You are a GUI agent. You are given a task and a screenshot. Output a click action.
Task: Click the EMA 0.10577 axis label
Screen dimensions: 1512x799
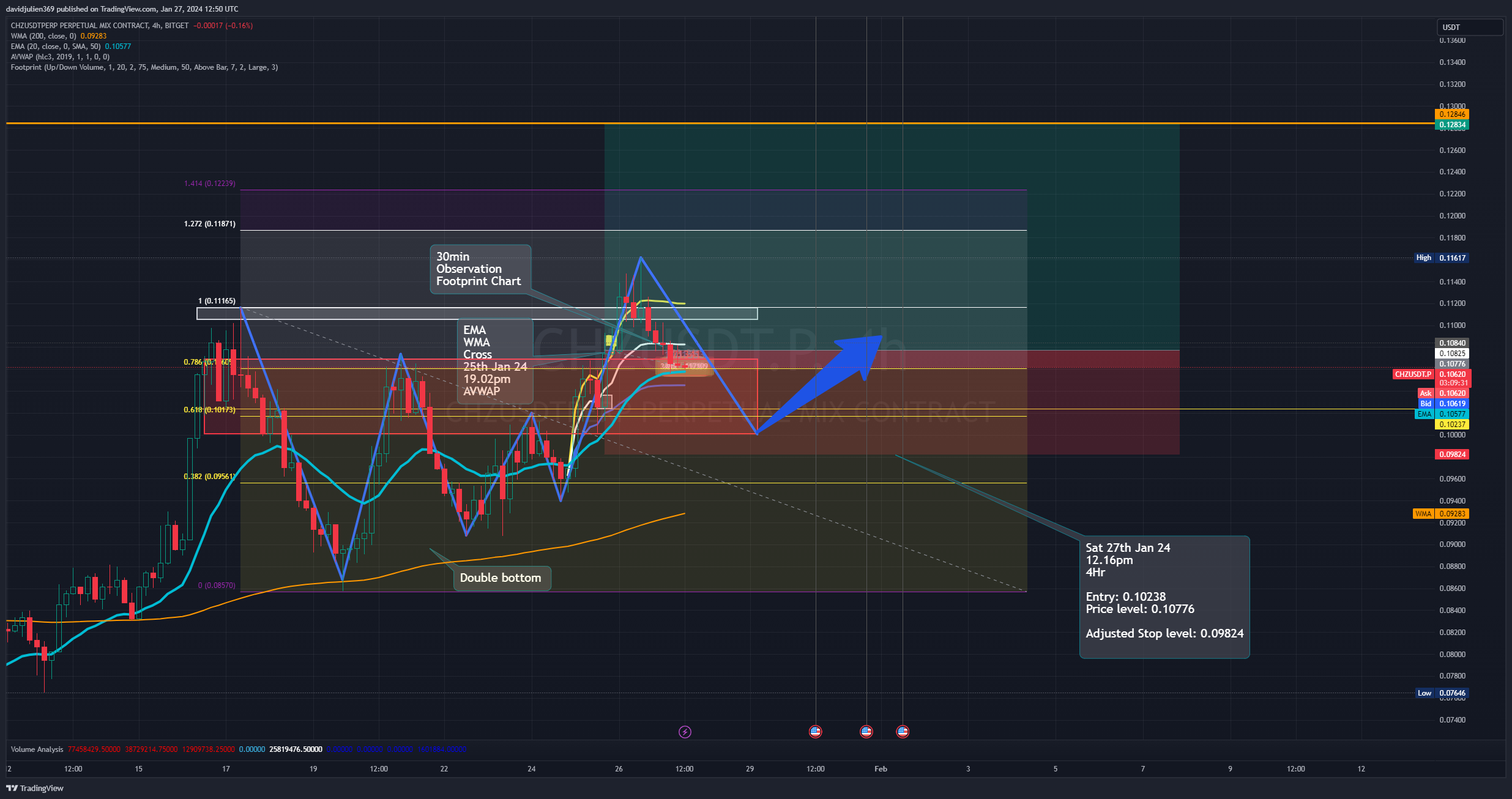pos(1442,414)
